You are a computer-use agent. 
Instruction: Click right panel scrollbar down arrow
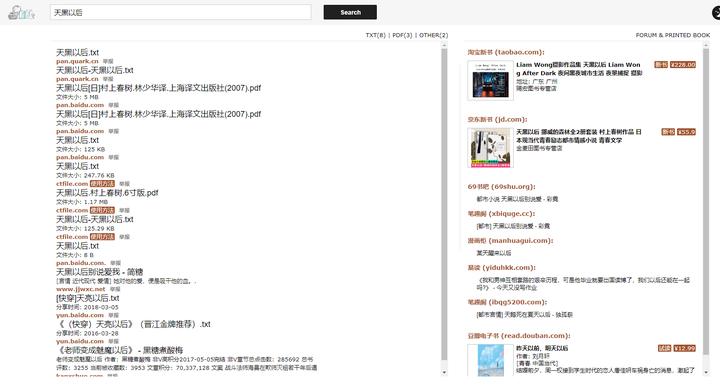706,372
